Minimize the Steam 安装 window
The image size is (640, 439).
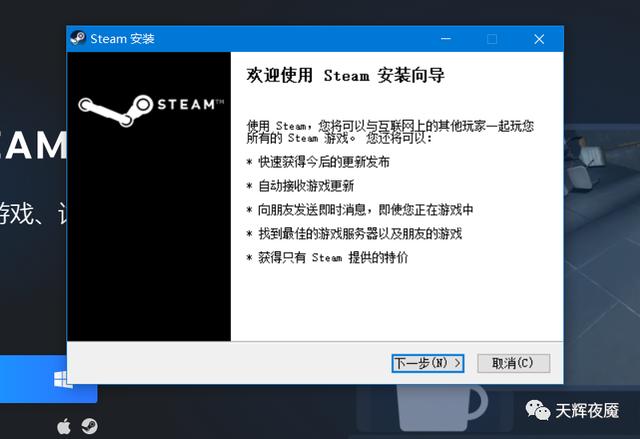coord(446,39)
